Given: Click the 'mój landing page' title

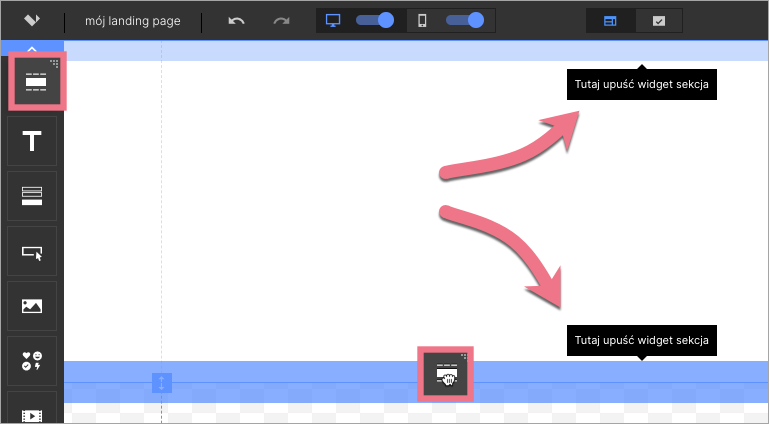Looking at the screenshot, I should (x=133, y=20).
